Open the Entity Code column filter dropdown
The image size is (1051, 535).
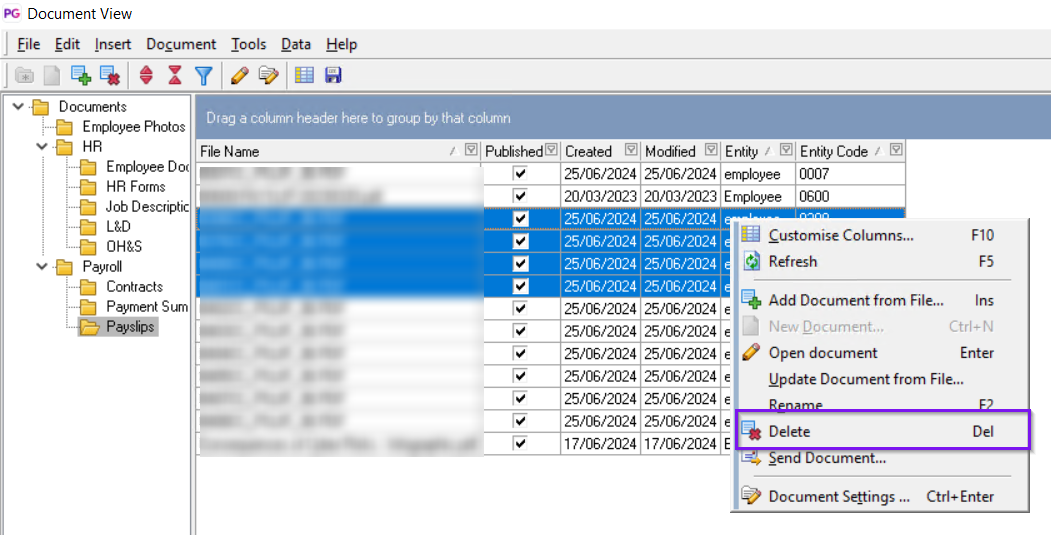tap(896, 151)
